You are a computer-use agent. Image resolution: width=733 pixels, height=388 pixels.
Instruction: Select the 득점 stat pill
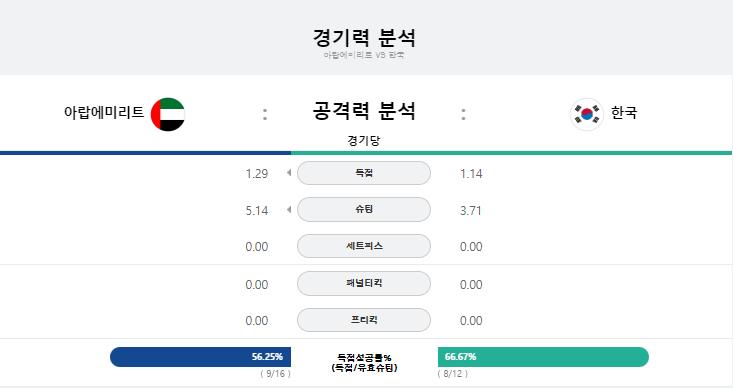[x=364, y=173]
